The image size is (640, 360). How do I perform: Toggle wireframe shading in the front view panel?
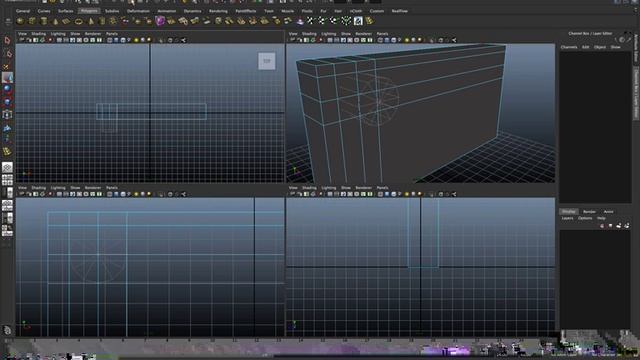110,194
